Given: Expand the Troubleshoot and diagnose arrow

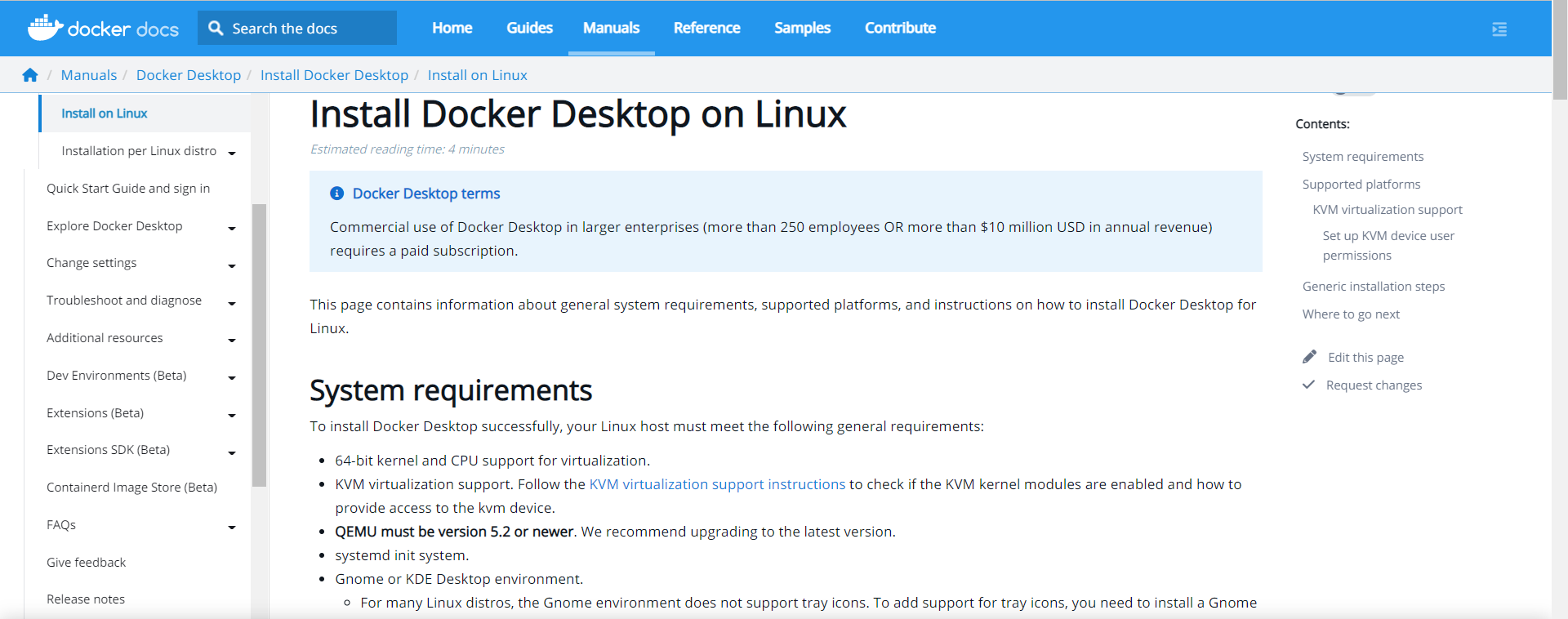Looking at the screenshot, I should pyautogui.click(x=232, y=303).
